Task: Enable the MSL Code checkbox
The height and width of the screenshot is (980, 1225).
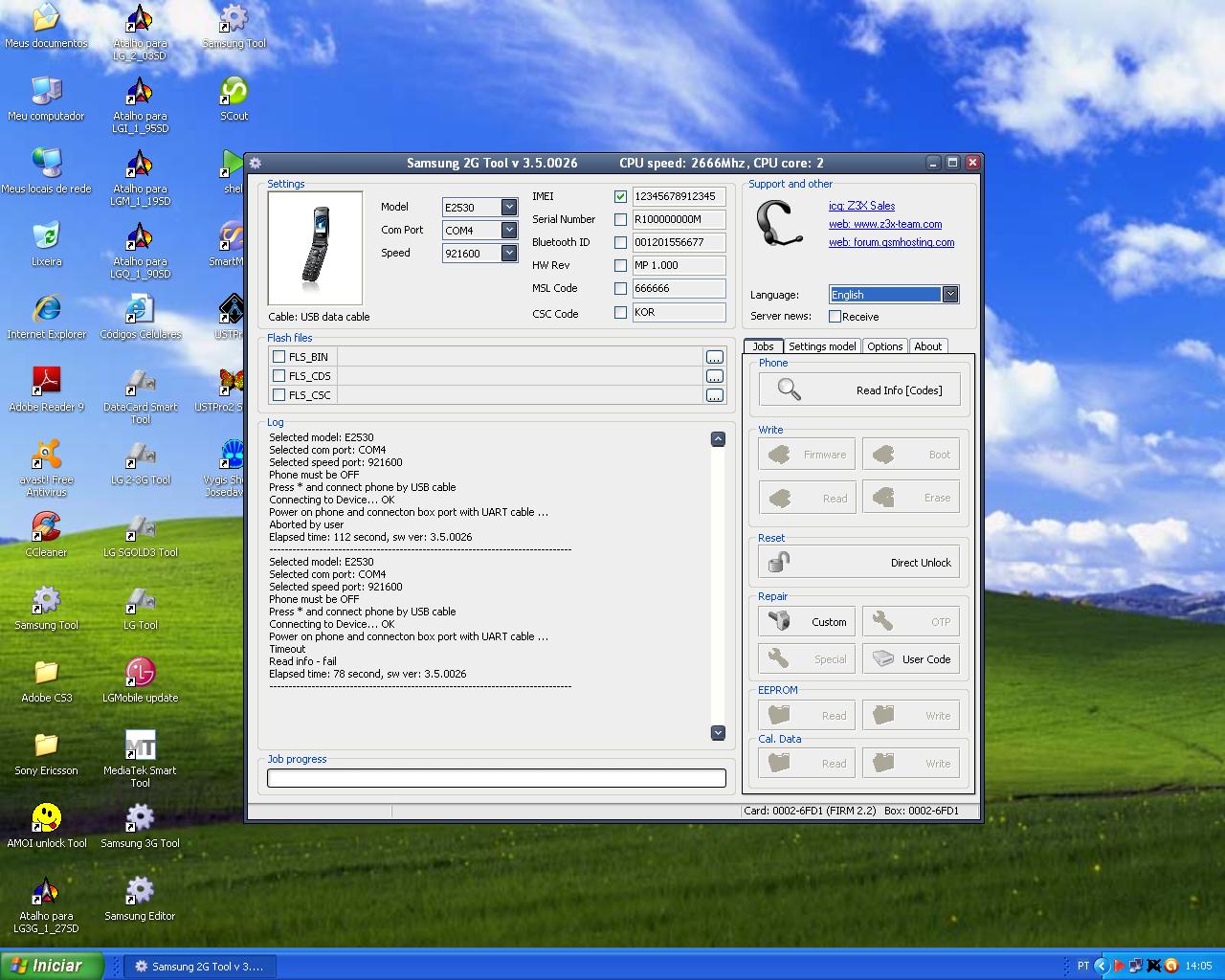Action: click(x=620, y=288)
